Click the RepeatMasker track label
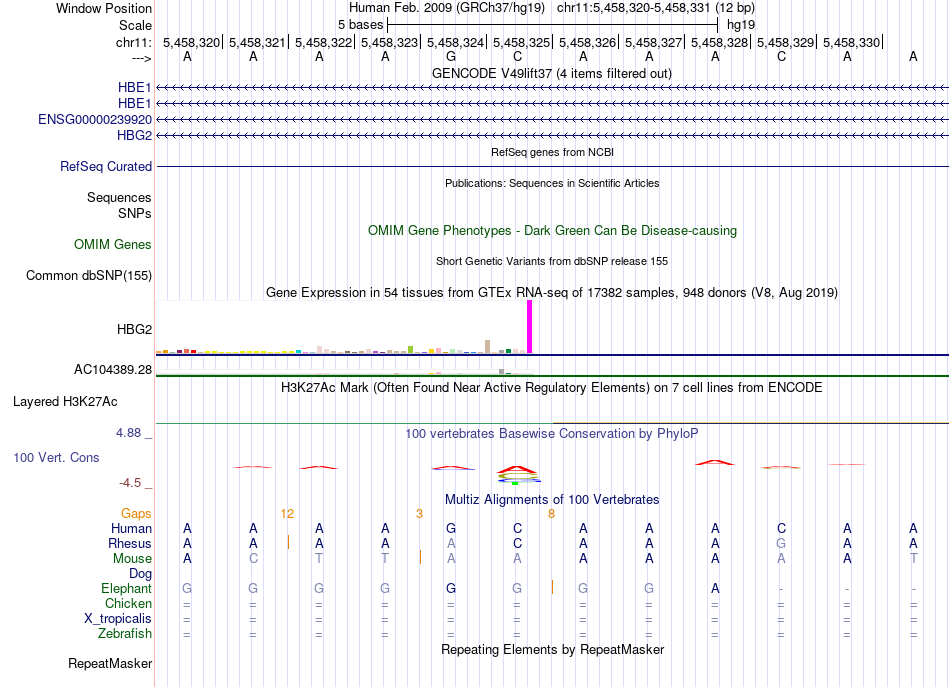Screen dimensions: 950x687 110,664
